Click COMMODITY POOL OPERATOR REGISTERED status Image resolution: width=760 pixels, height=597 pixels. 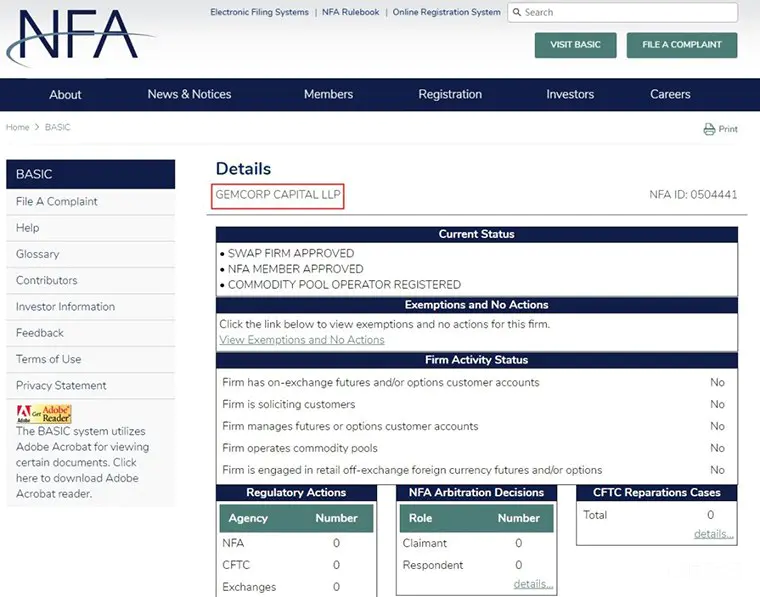click(344, 284)
